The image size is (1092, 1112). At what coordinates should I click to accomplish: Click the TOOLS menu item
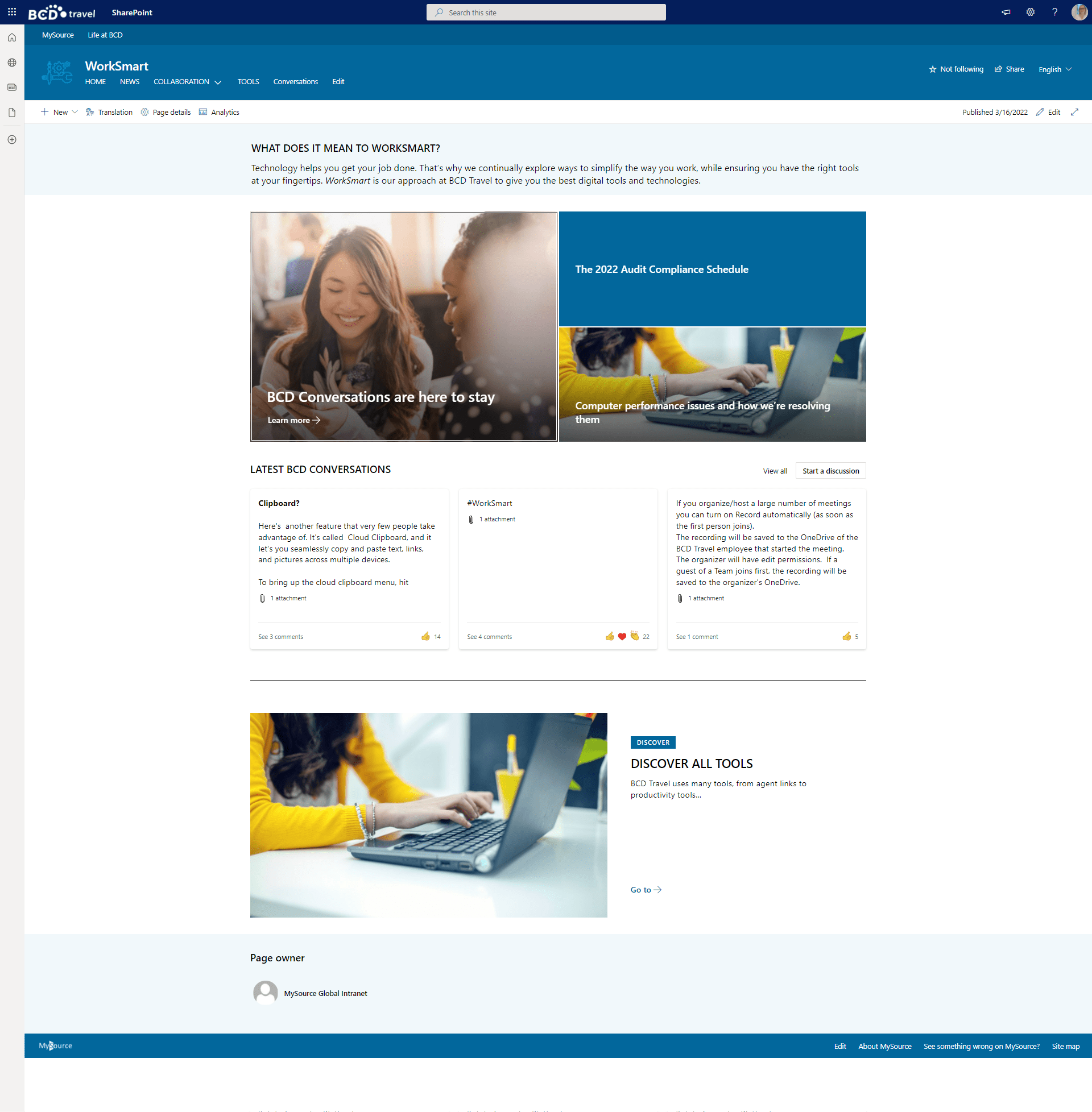tap(247, 81)
